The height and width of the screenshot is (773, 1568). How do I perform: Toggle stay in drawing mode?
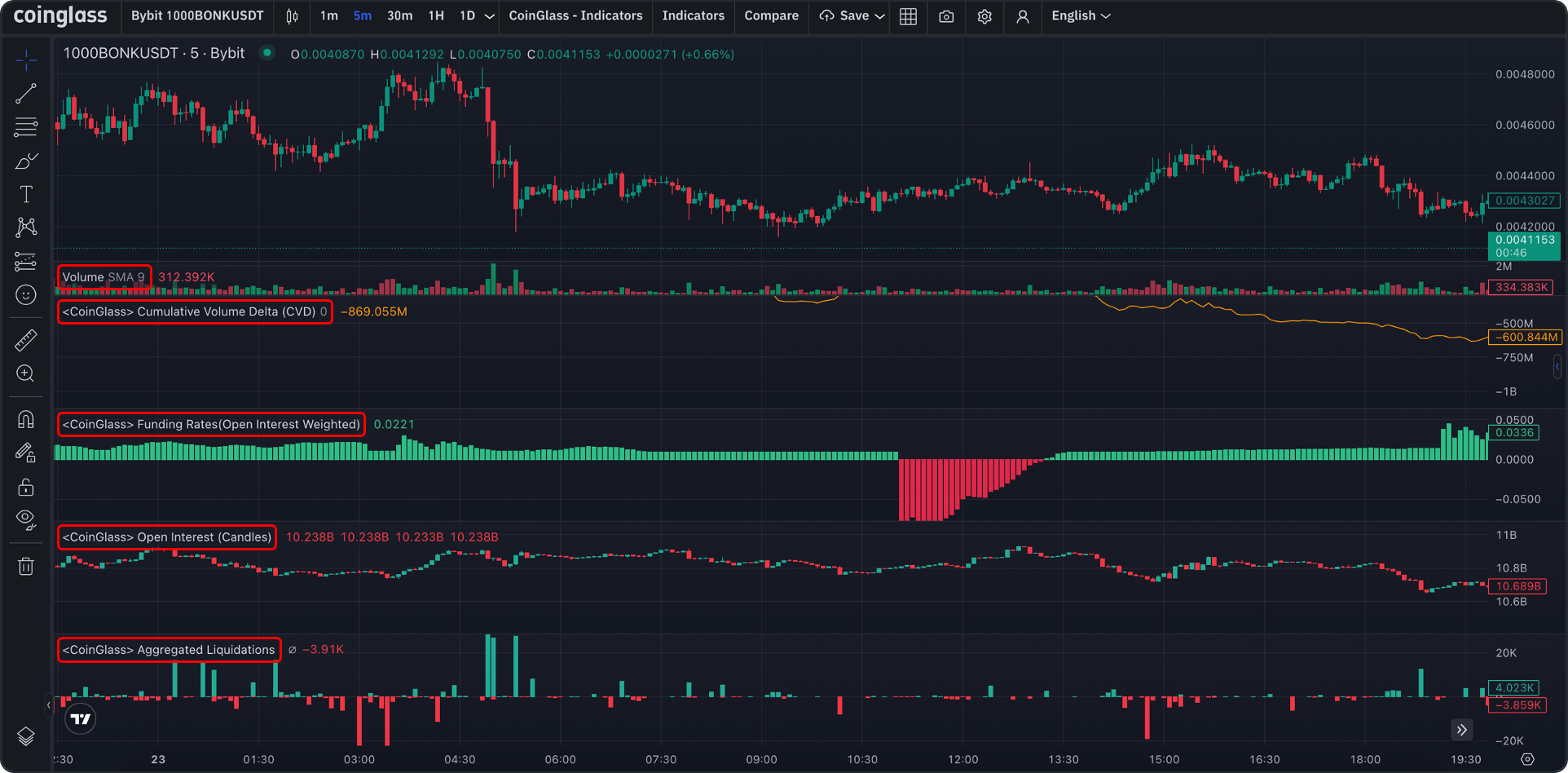point(26,453)
